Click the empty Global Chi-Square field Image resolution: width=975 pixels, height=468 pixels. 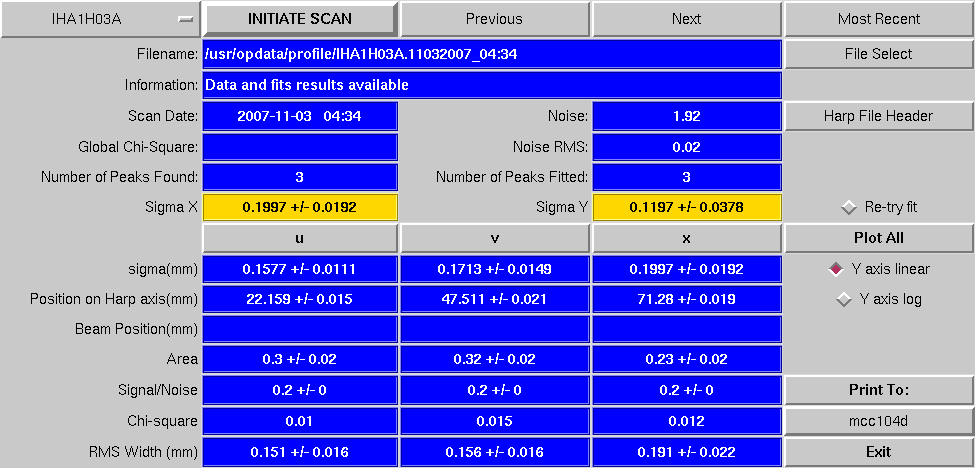coord(300,147)
